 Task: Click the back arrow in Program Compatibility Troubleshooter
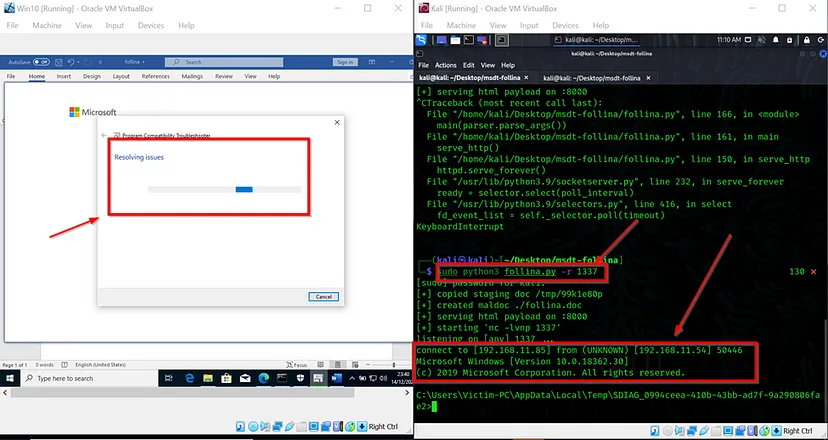click(105, 133)
